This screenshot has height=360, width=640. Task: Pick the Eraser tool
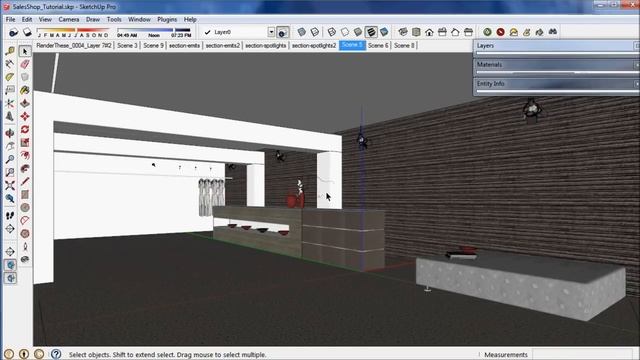25,64
